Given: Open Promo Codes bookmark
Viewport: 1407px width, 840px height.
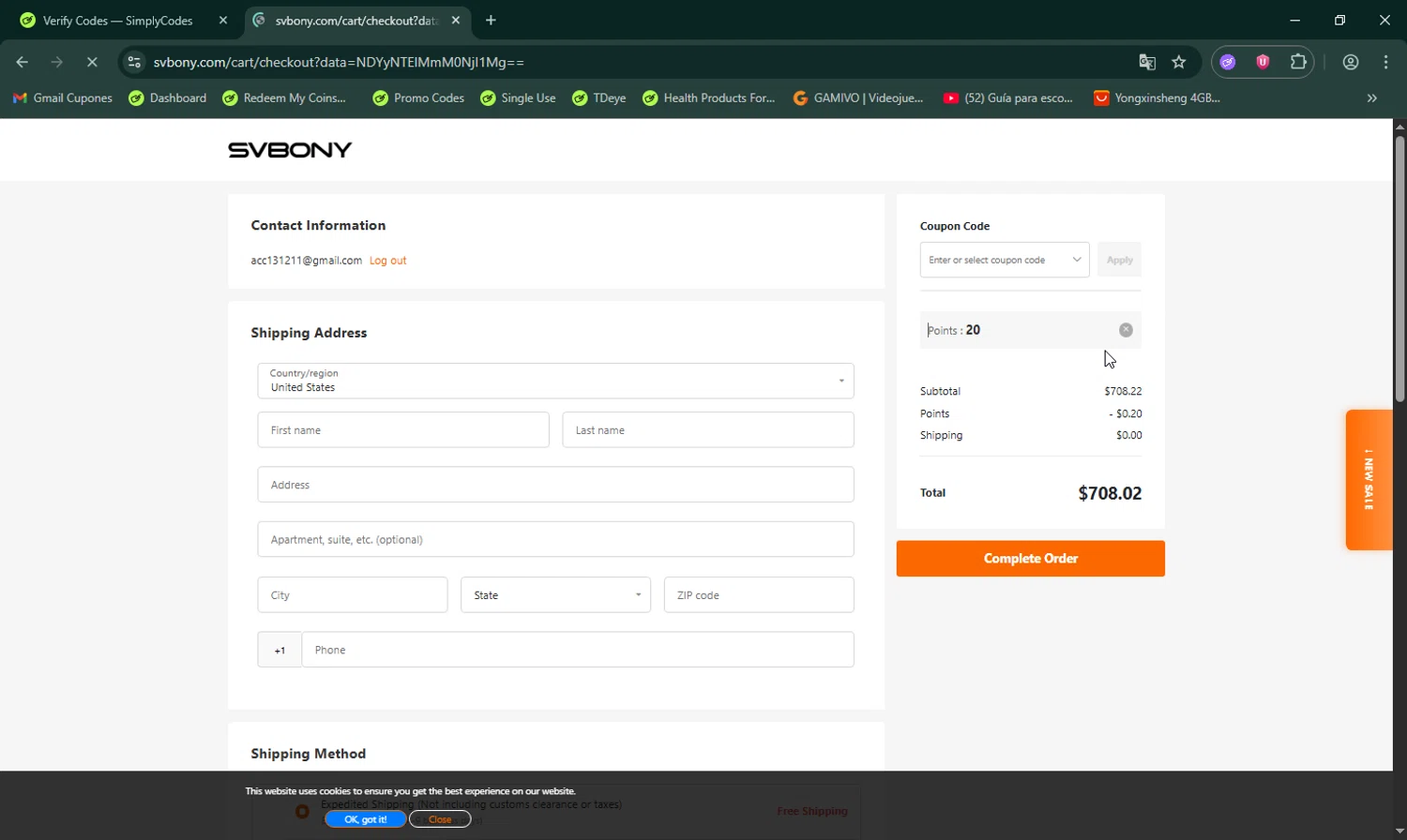Looking at the screenshot, I should coord(418,97).
